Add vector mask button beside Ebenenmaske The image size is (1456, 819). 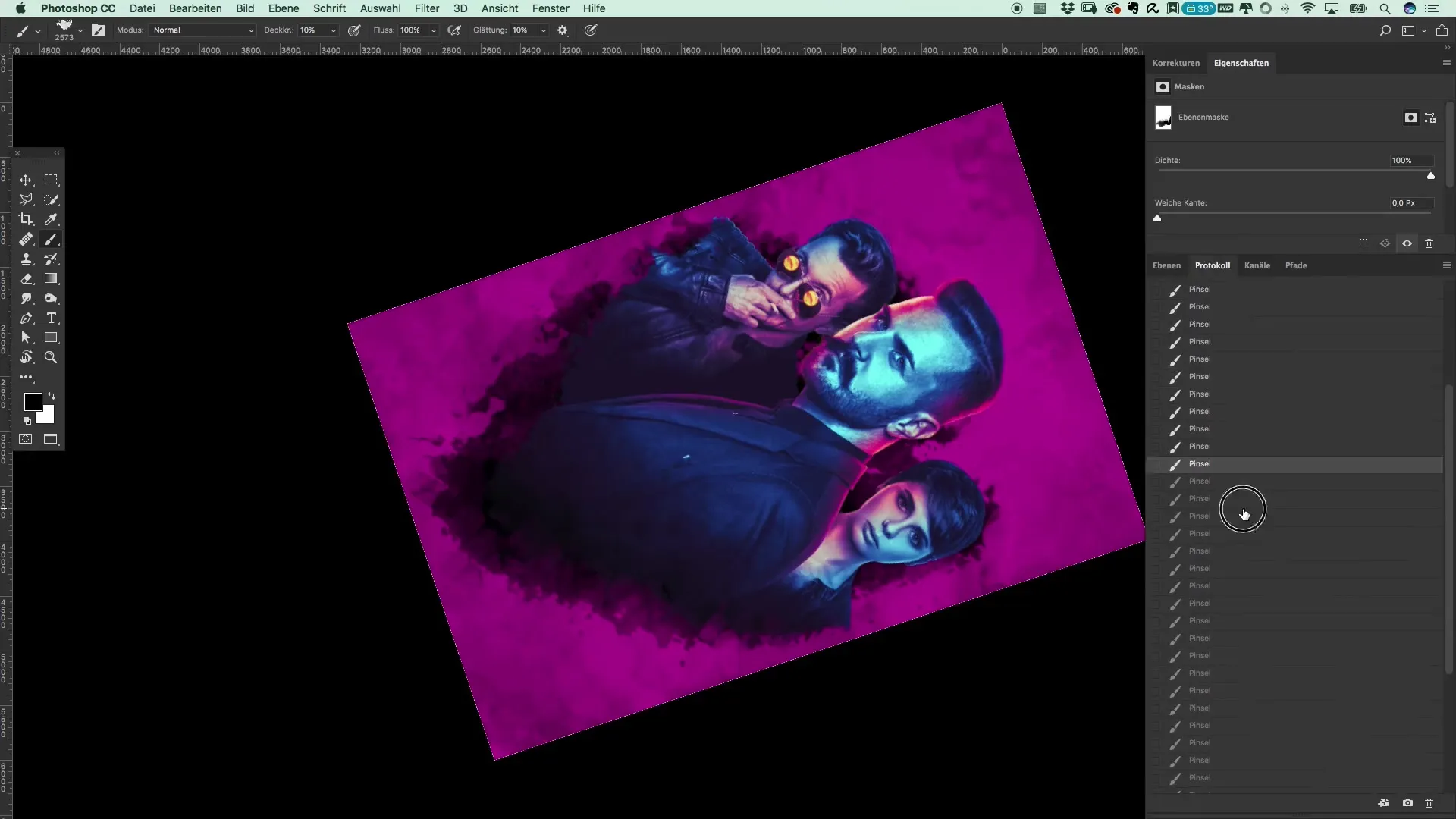(1430, 118)
